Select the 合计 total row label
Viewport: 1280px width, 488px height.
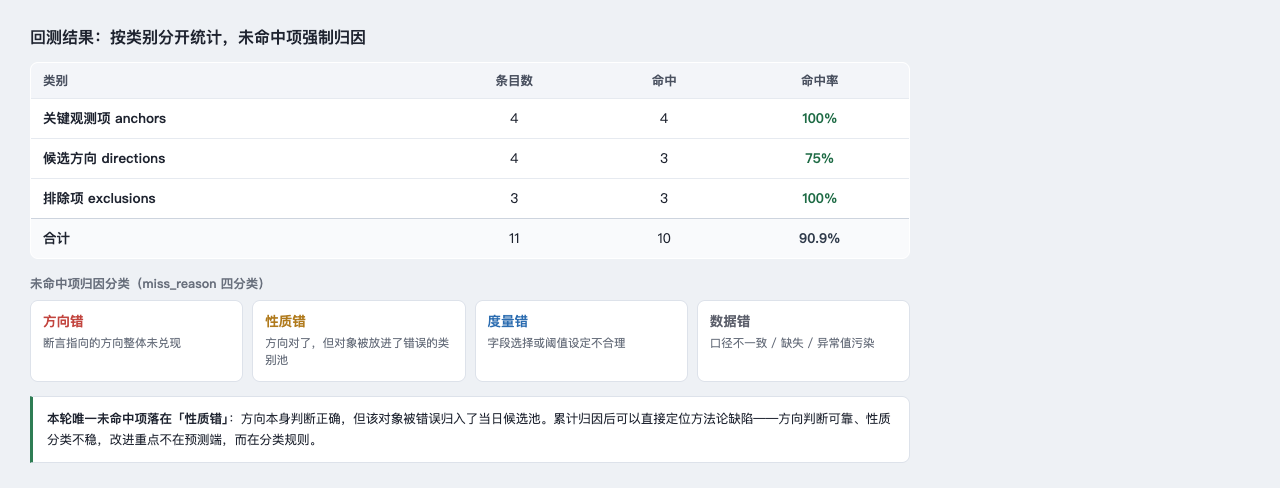[56, 238]
